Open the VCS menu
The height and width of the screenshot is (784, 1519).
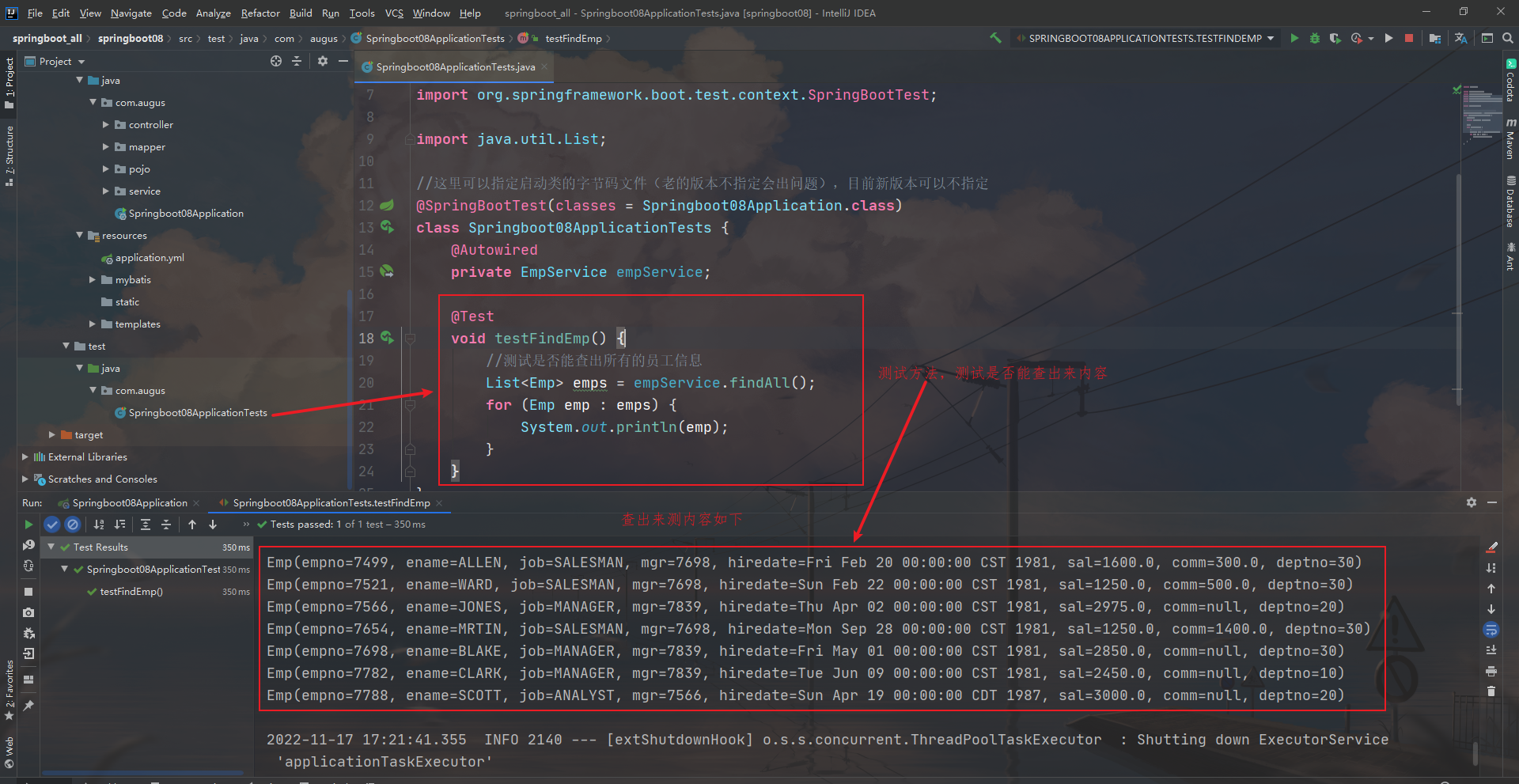[x=394, y=13]
